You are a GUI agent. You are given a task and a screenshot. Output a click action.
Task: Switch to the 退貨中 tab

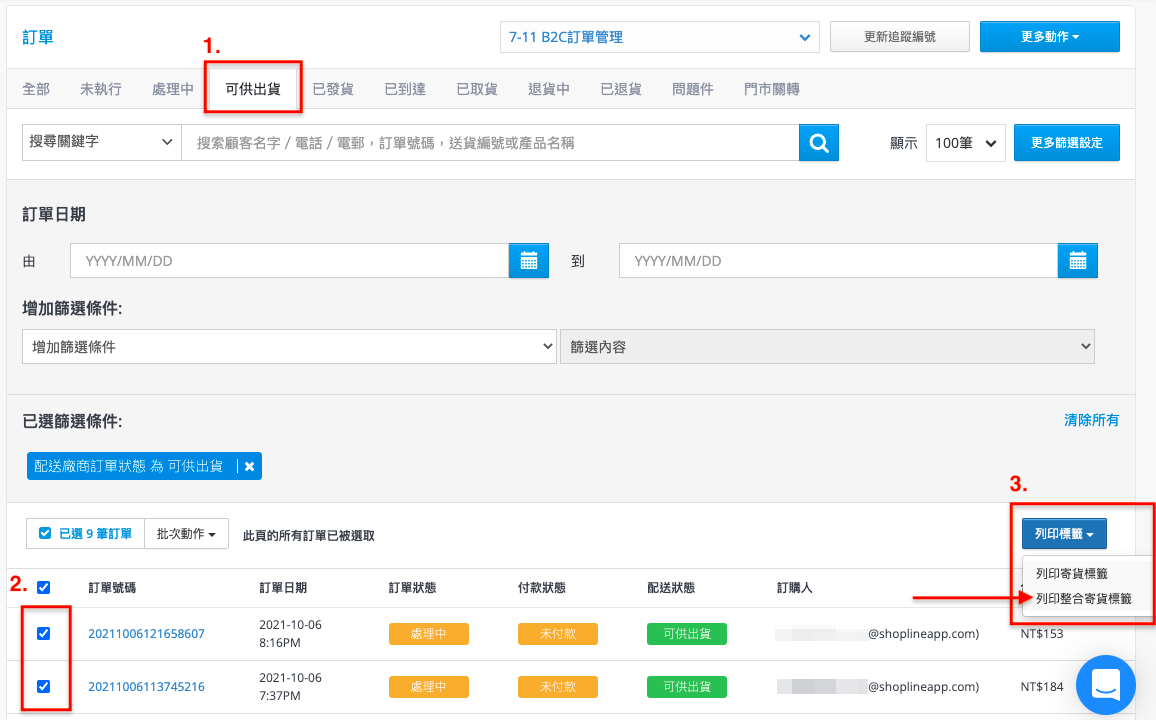click(549, 89)
